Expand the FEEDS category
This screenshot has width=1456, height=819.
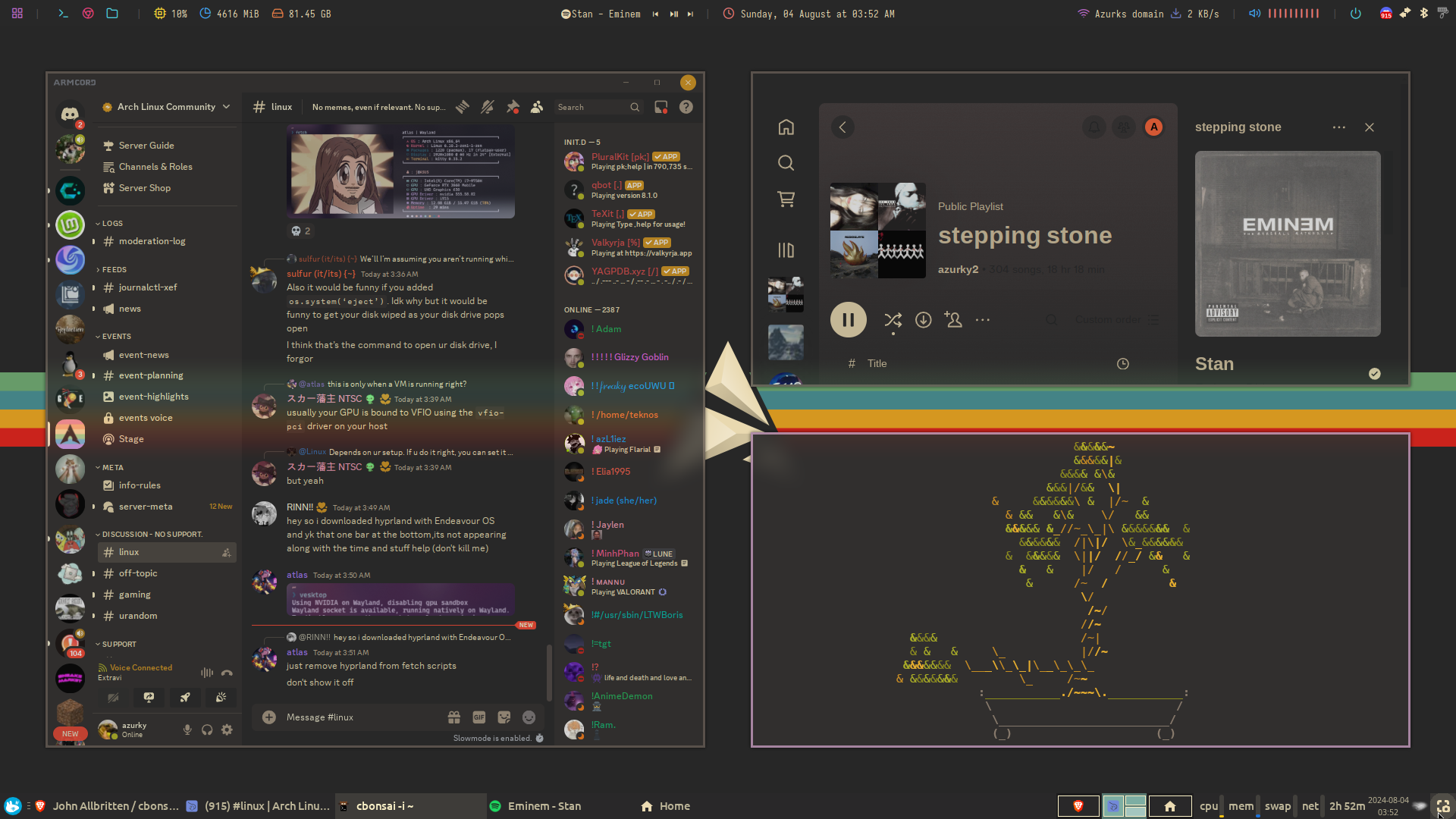pos(111,270)
